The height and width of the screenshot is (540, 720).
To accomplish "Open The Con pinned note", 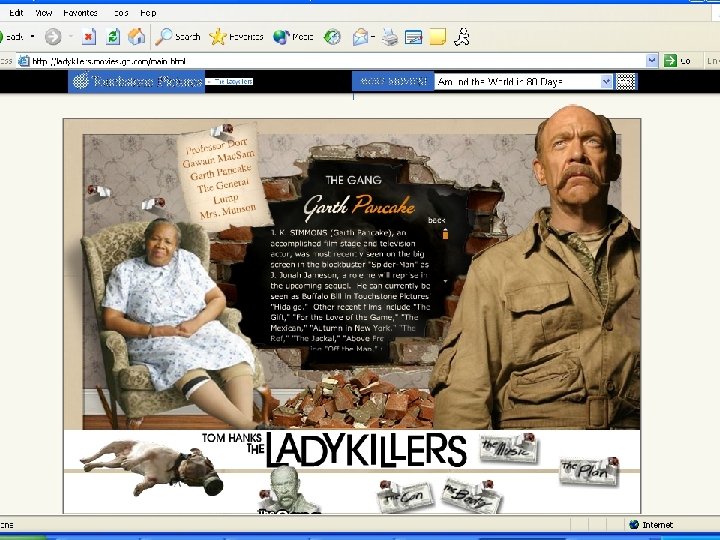I will tap(404, 496).
